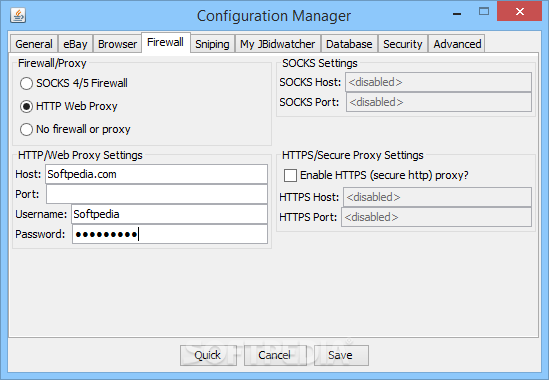549x380 pixels.
Task: Close the Configuration Manager window
Action: tap(519, 12)
